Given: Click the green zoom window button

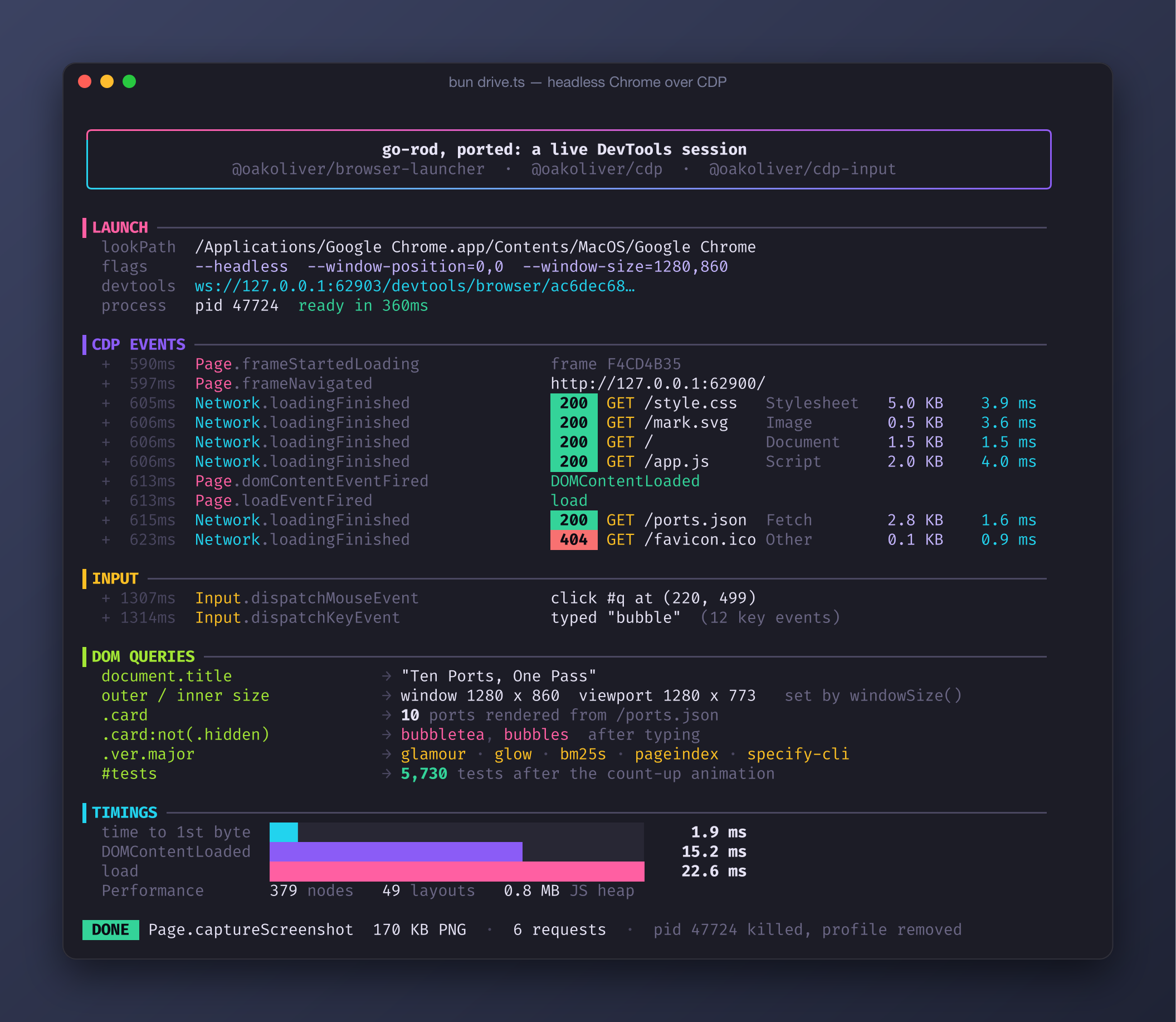Looking at the screenshot, I should point(129,81).
